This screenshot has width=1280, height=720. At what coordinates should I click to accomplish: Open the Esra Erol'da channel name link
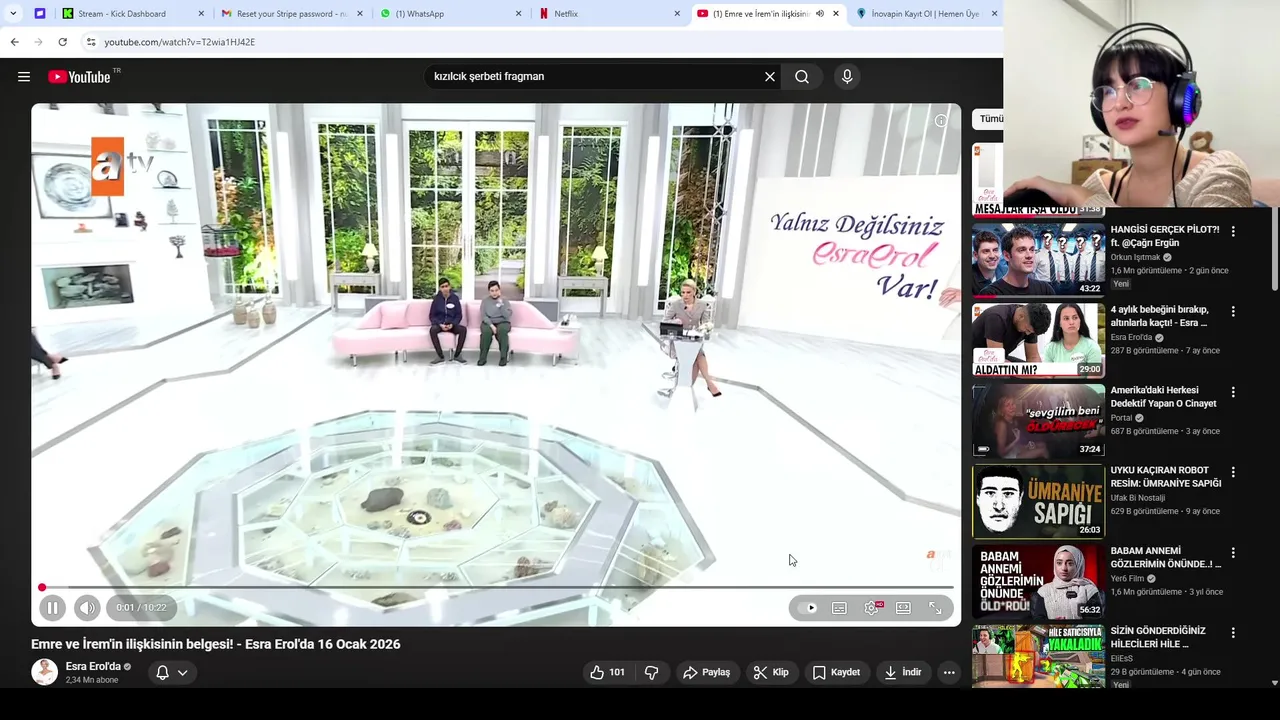coord(93,667)
